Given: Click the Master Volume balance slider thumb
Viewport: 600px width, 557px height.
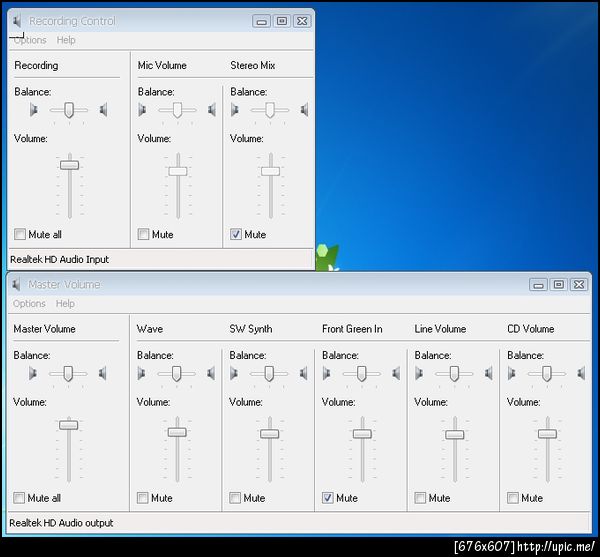Looking at the screenshot, I should point(68,374).
